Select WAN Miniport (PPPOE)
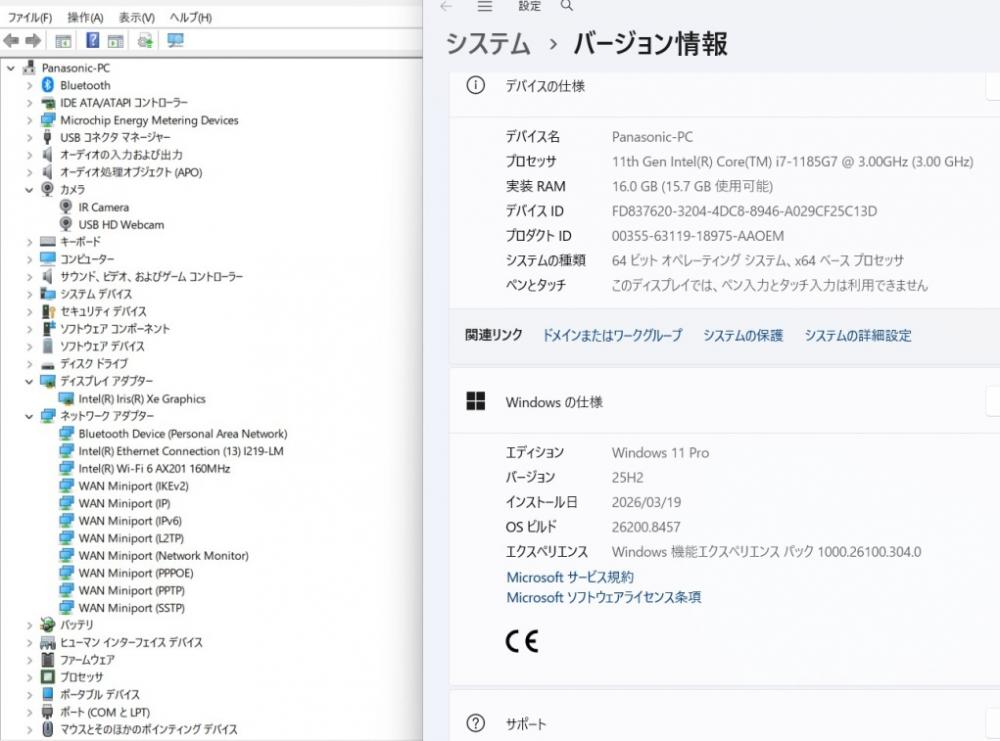The height and width of the screenshot is (741, 1000). click(x=136, y=573)
